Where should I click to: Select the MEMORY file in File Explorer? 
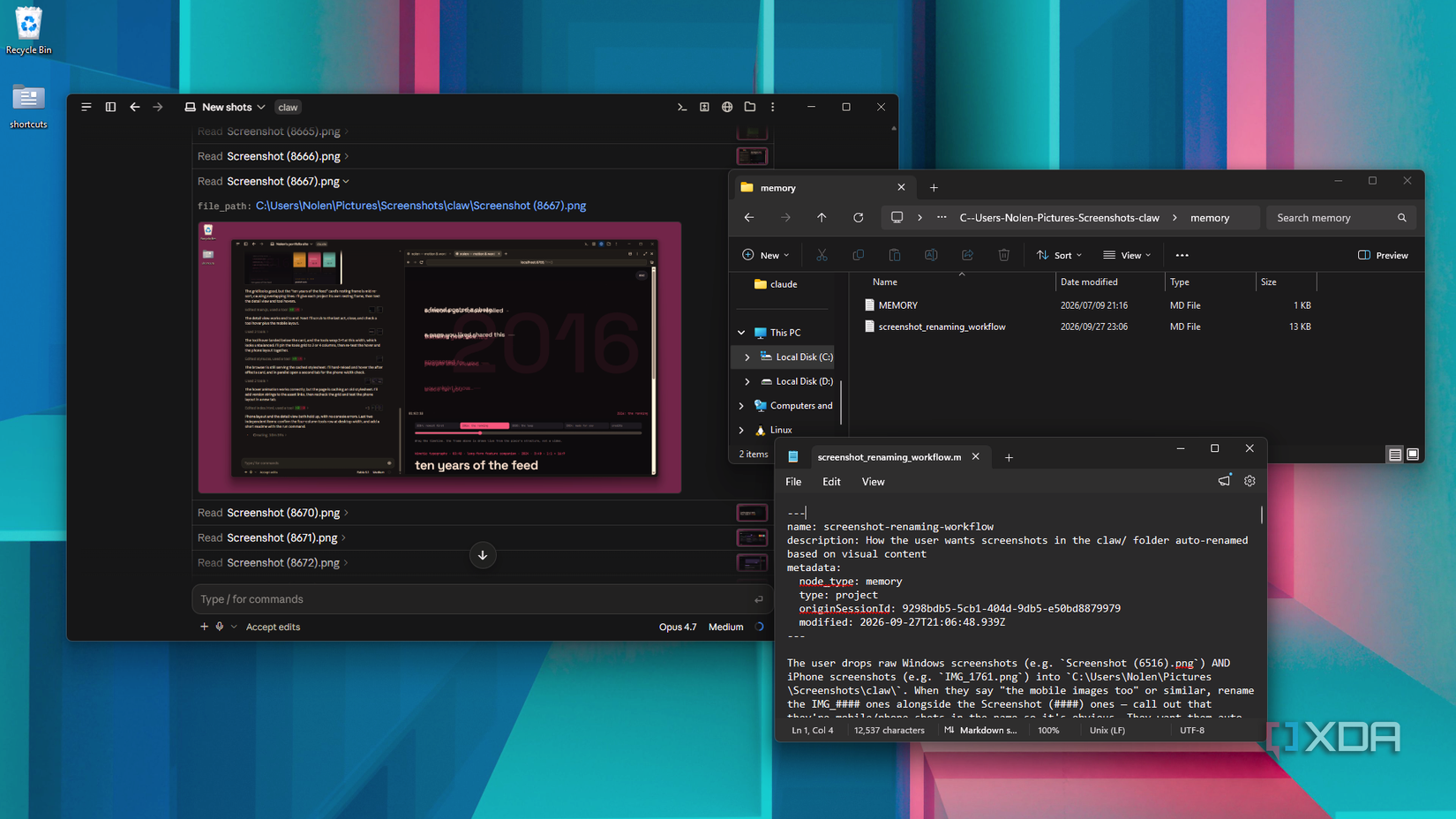[897, 305]
